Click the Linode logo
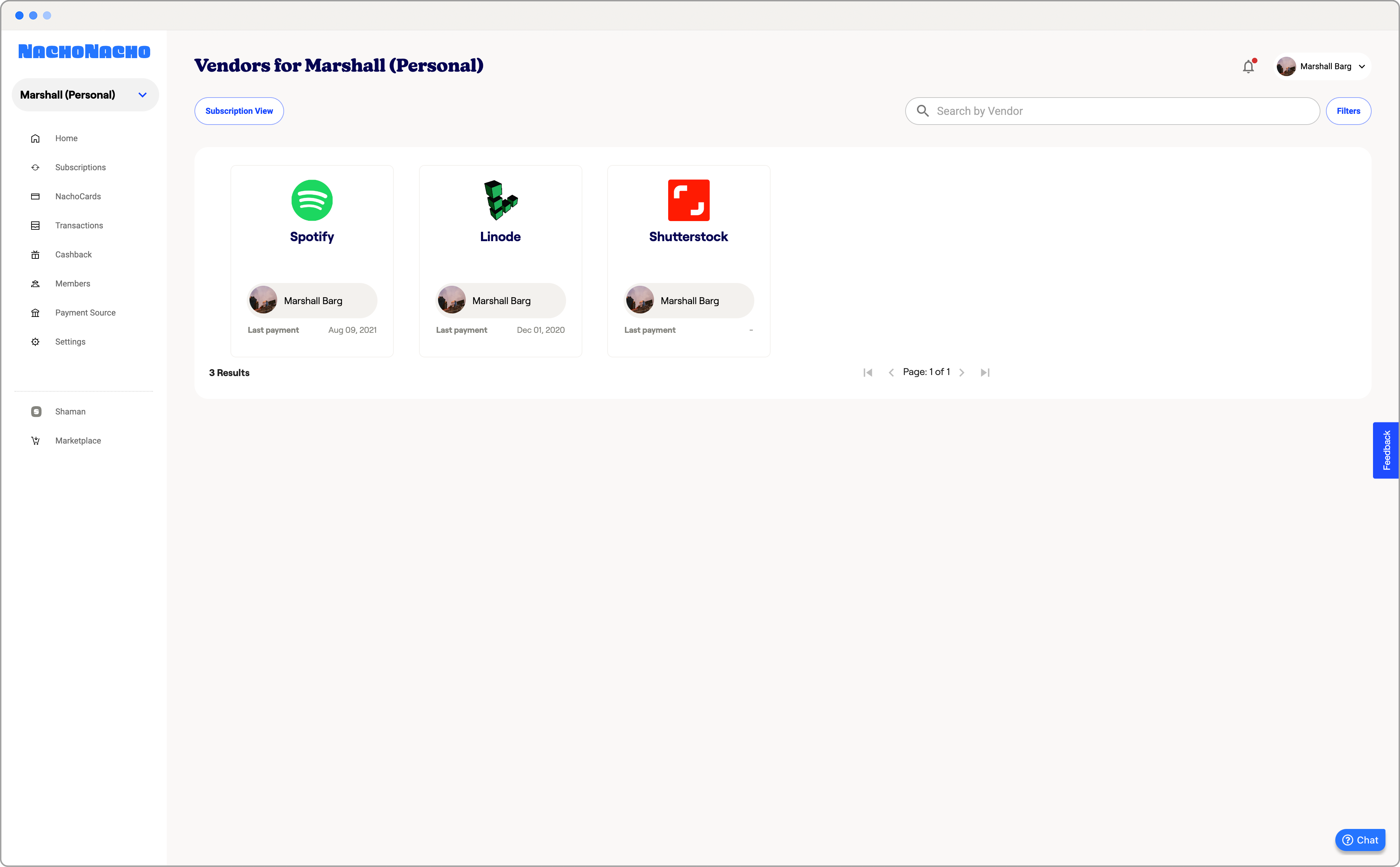Screen dimensions: 1400x867 [x=501, y=200]
